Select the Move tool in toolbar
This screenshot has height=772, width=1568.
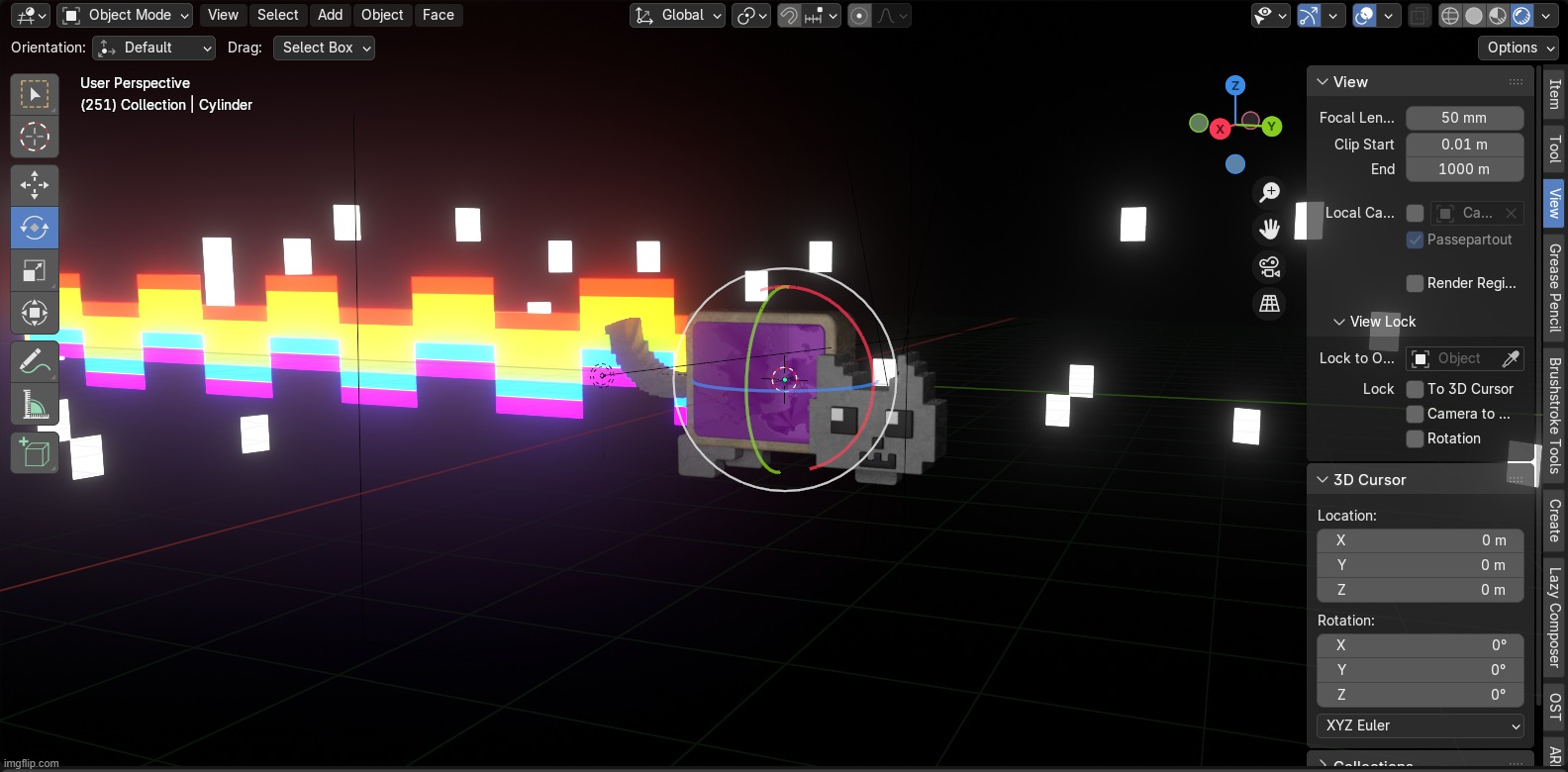point(35,185)
